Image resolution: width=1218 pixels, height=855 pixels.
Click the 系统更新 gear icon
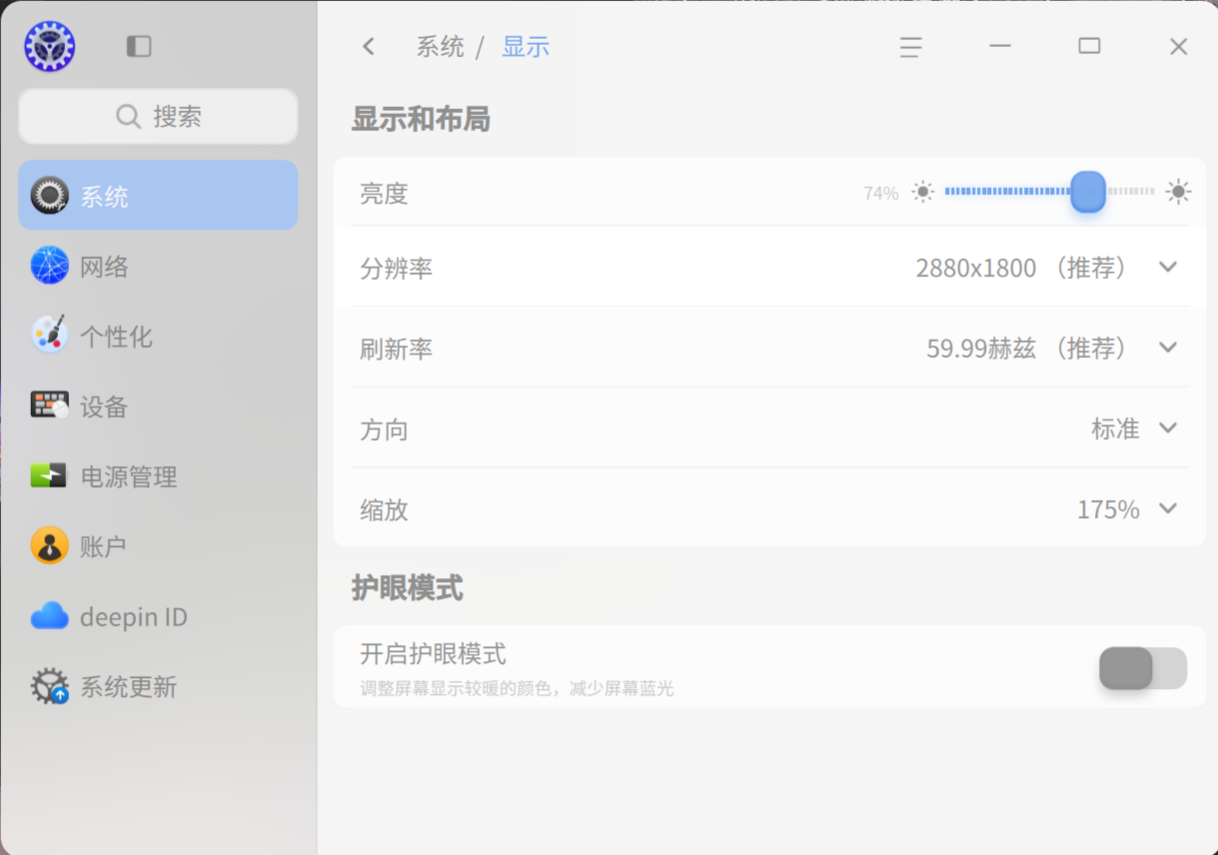[49, 686]
